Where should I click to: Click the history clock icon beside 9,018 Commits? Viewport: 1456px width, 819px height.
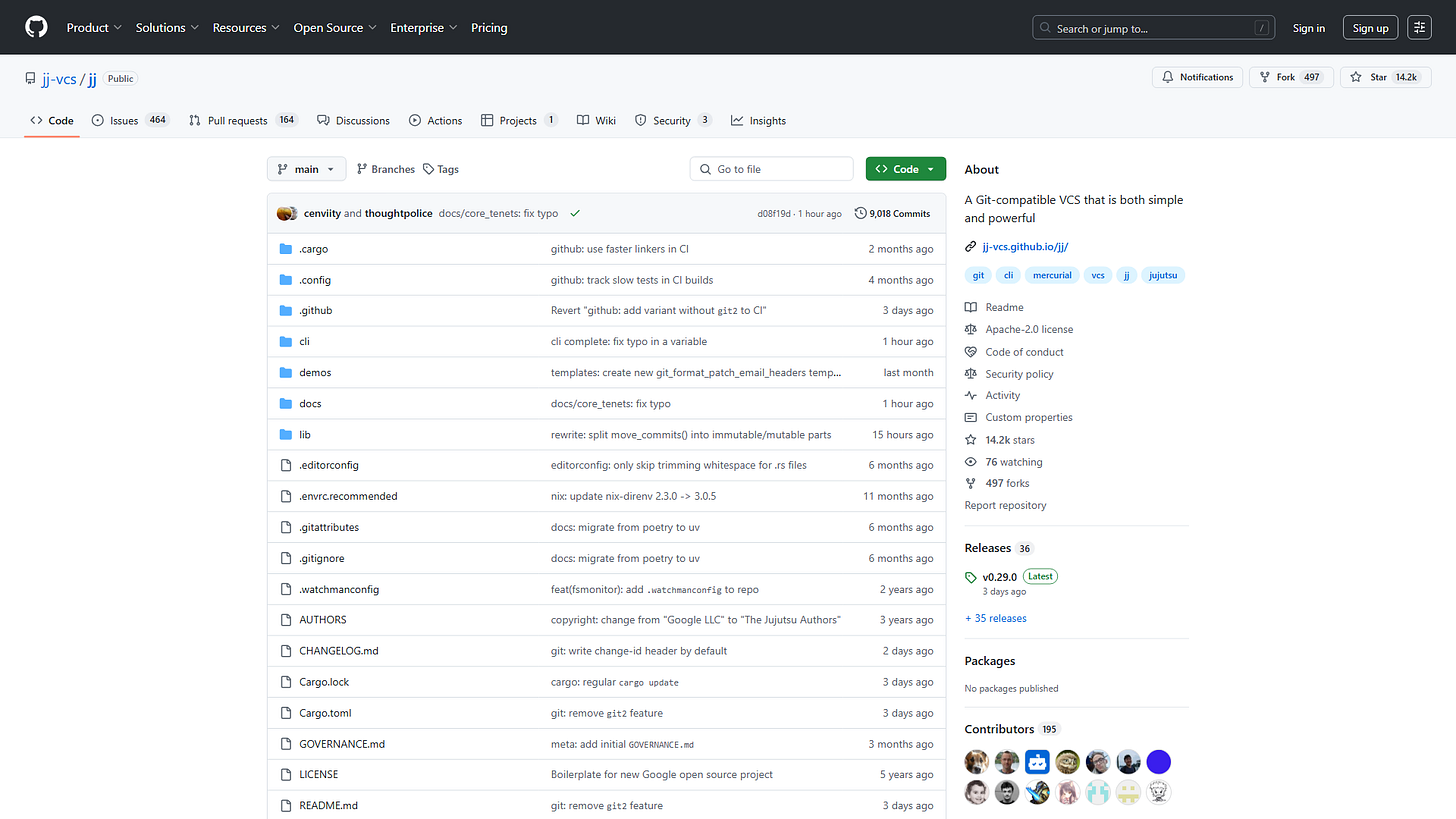[x=860, y=213]
